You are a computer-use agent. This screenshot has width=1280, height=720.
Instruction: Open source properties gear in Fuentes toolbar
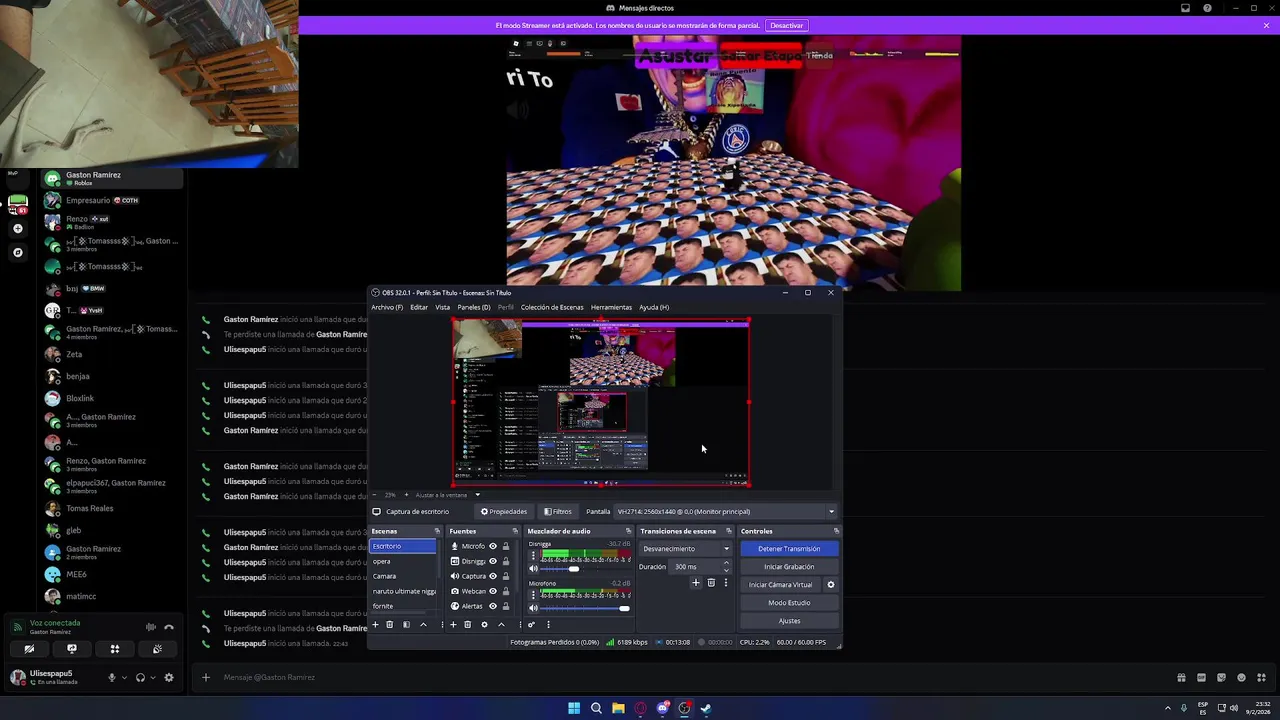pyautogui.click(x=484, y=624)
